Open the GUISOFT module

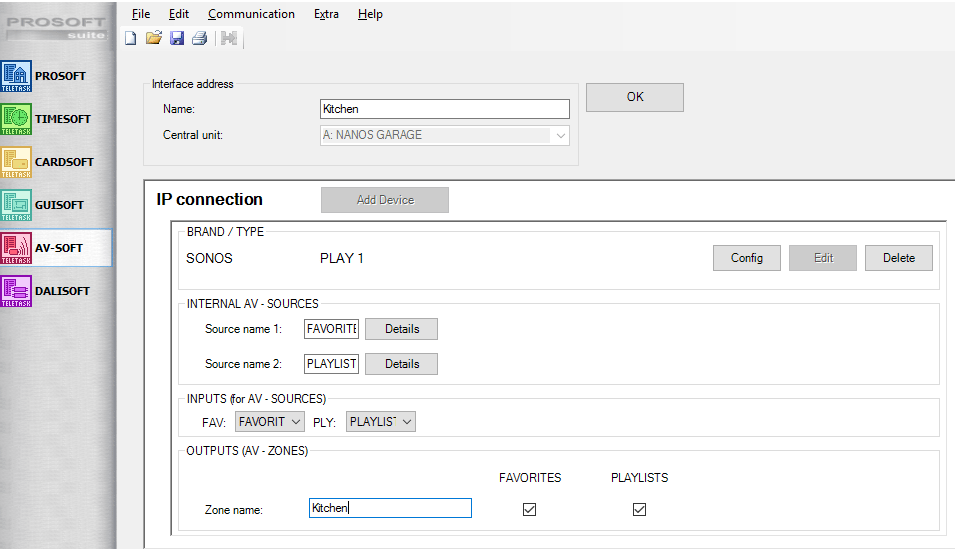pos(57,205)
